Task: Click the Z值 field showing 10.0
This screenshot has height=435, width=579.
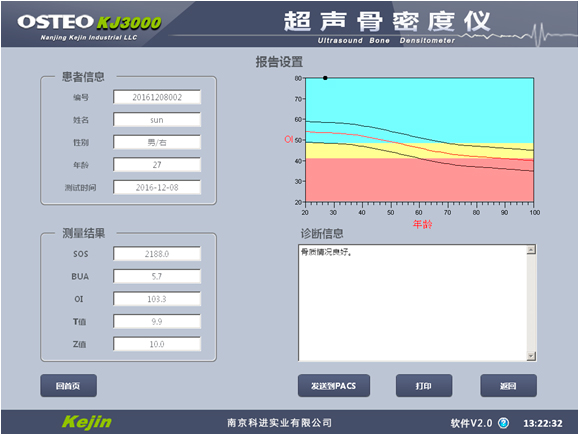Action: pyautogui.click(x=157, y=344)
